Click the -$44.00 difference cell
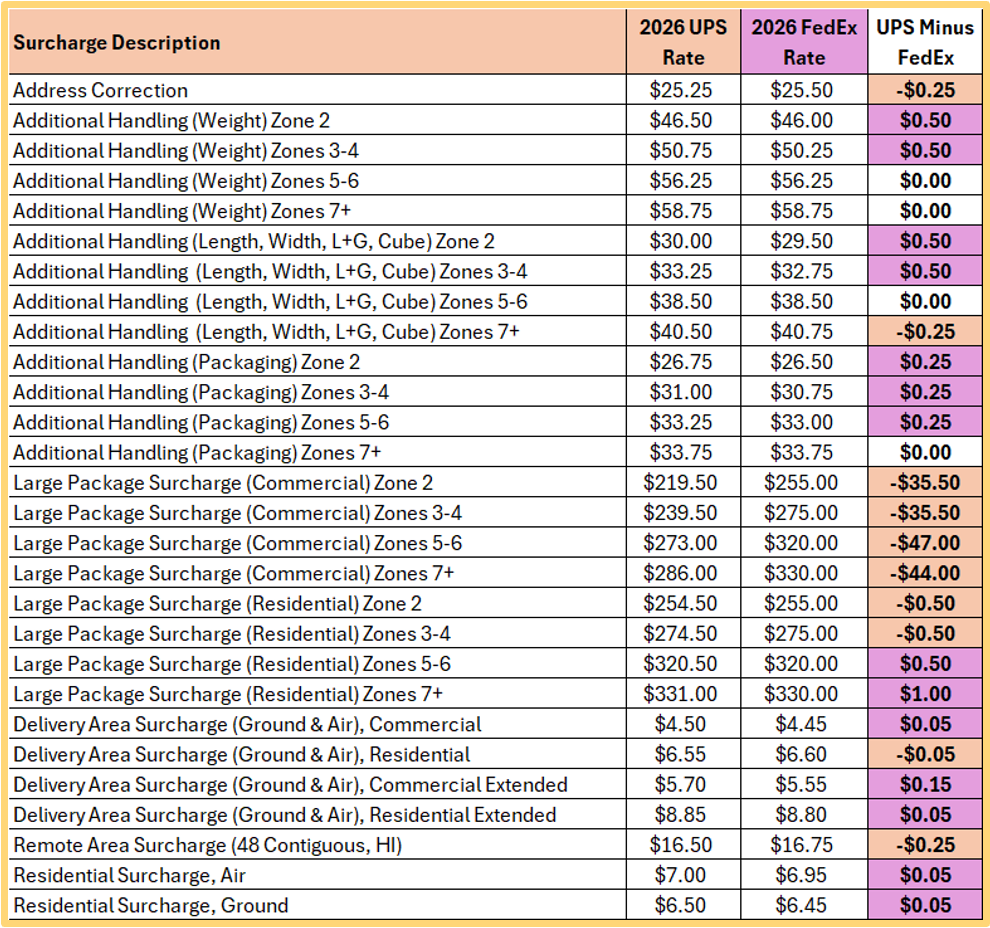This screenshot has width=990, height=928. pyautogui.click(x=925, y=573)
